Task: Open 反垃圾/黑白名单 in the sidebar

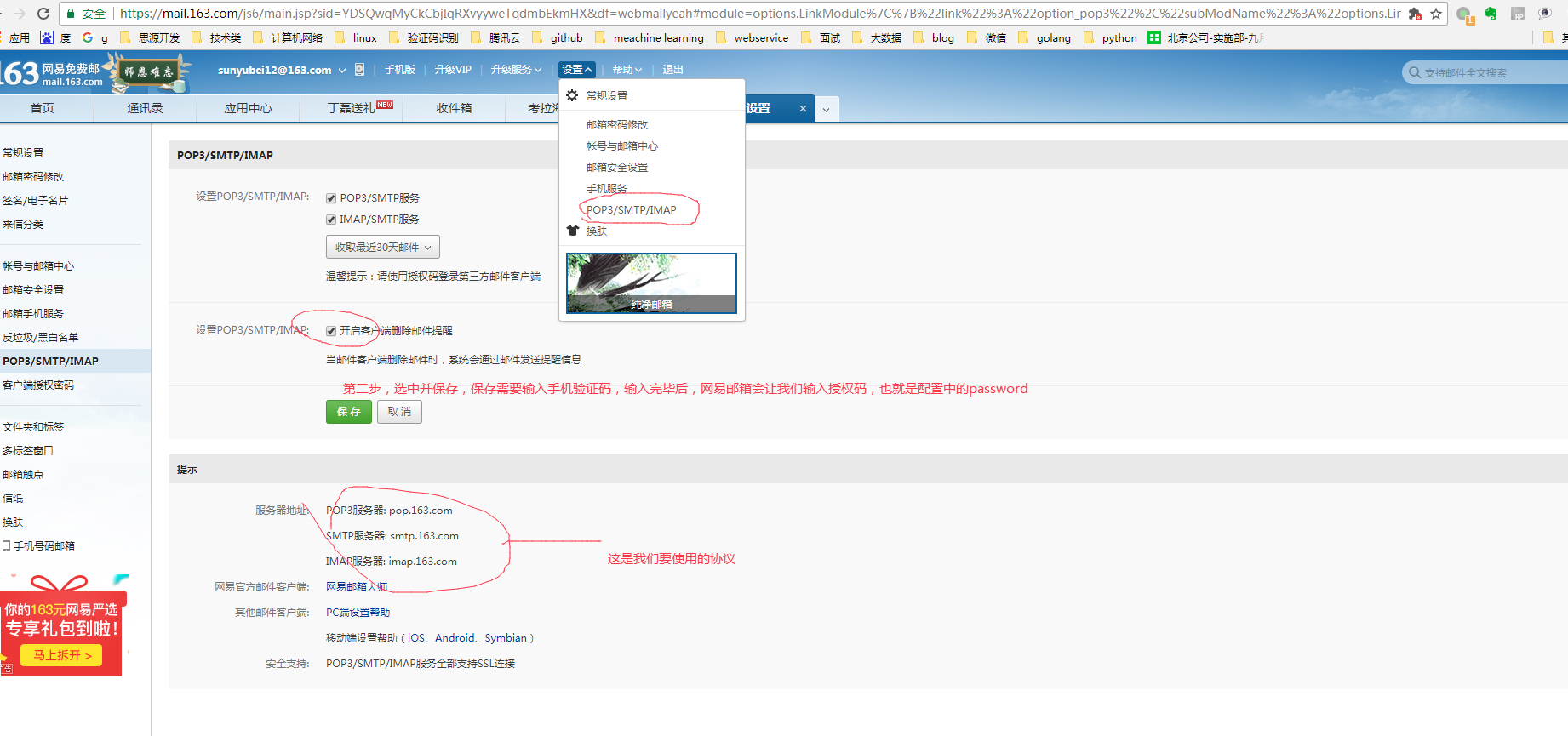Action: click(41, 338)
